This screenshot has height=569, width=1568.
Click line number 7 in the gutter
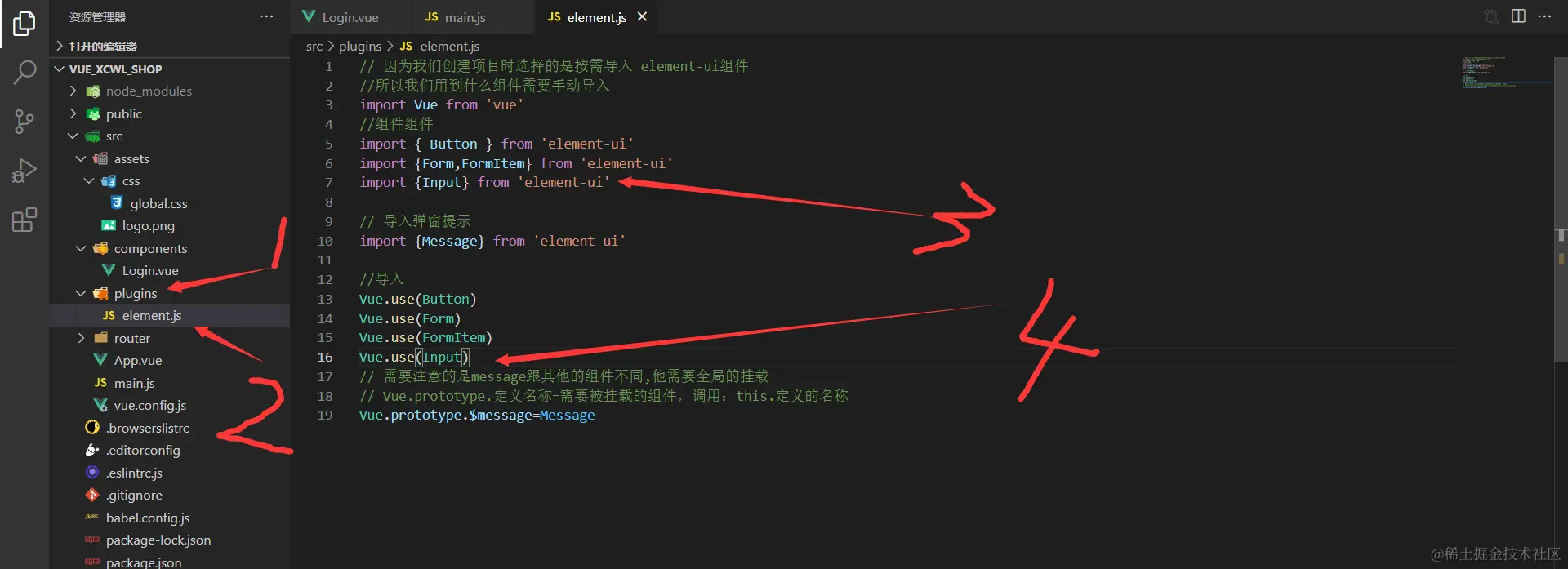coord(329,183)
